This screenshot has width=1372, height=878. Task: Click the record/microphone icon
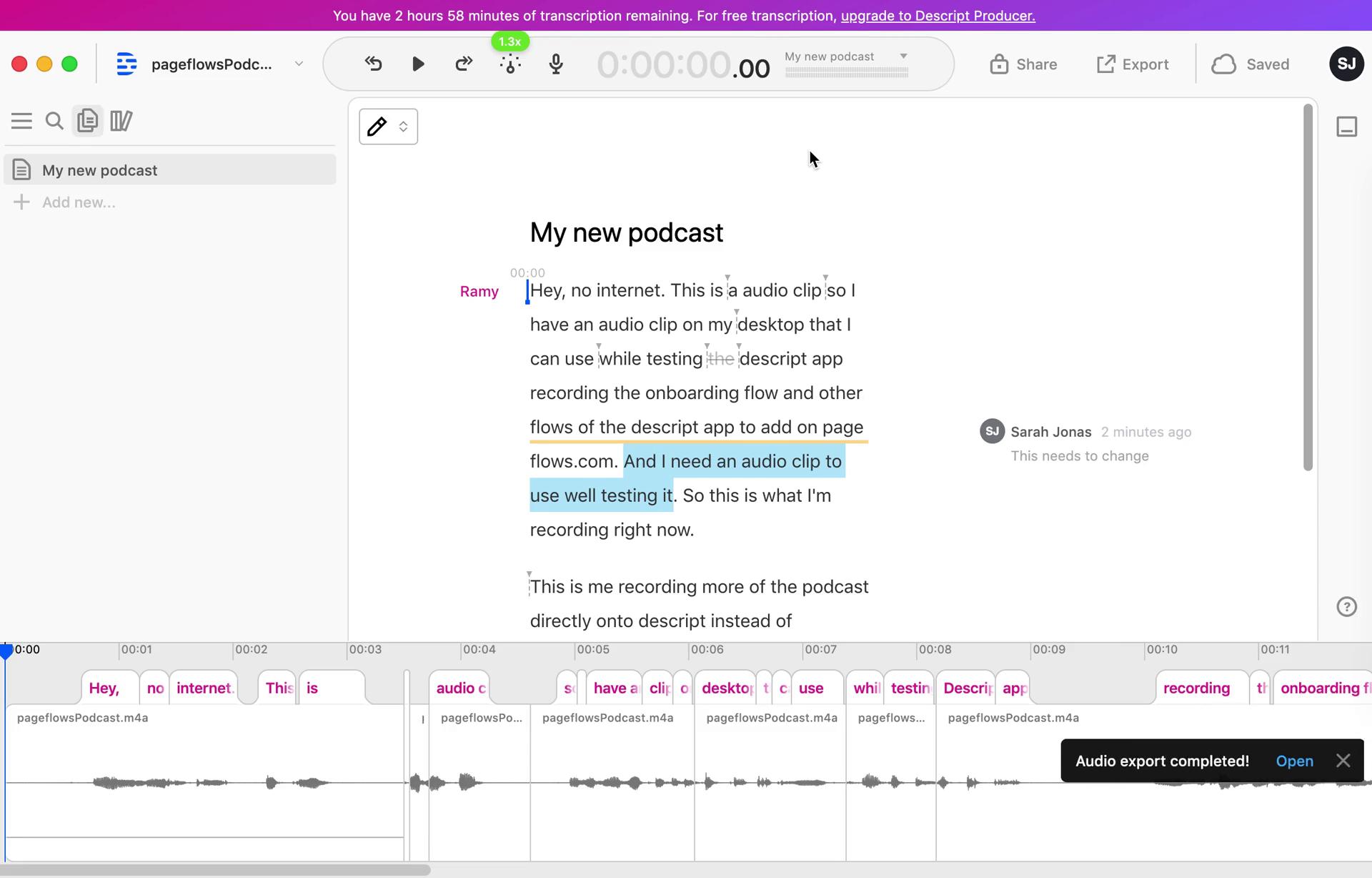(556, 64)
